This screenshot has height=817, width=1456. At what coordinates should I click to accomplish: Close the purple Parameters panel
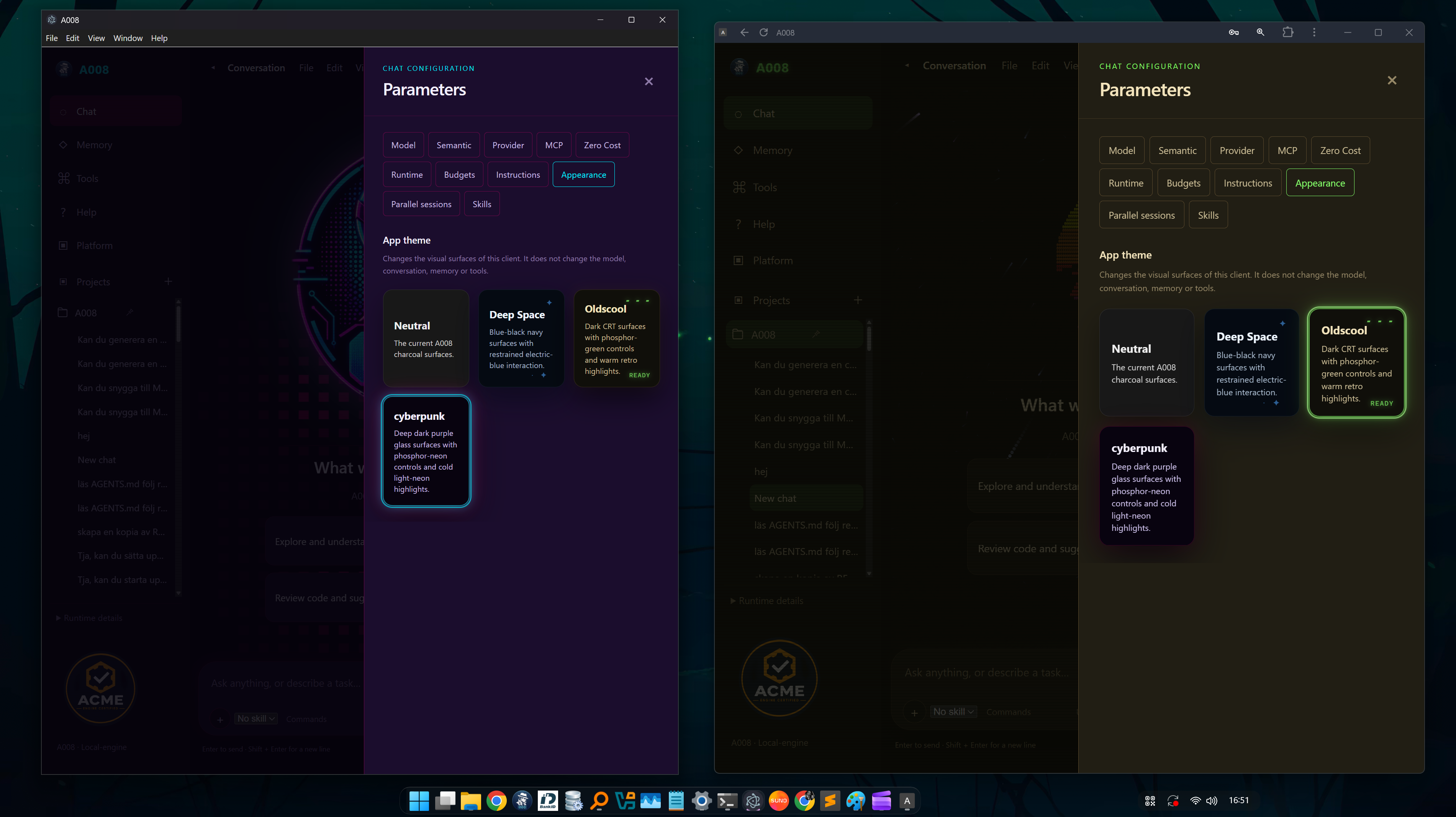point(649,81)
